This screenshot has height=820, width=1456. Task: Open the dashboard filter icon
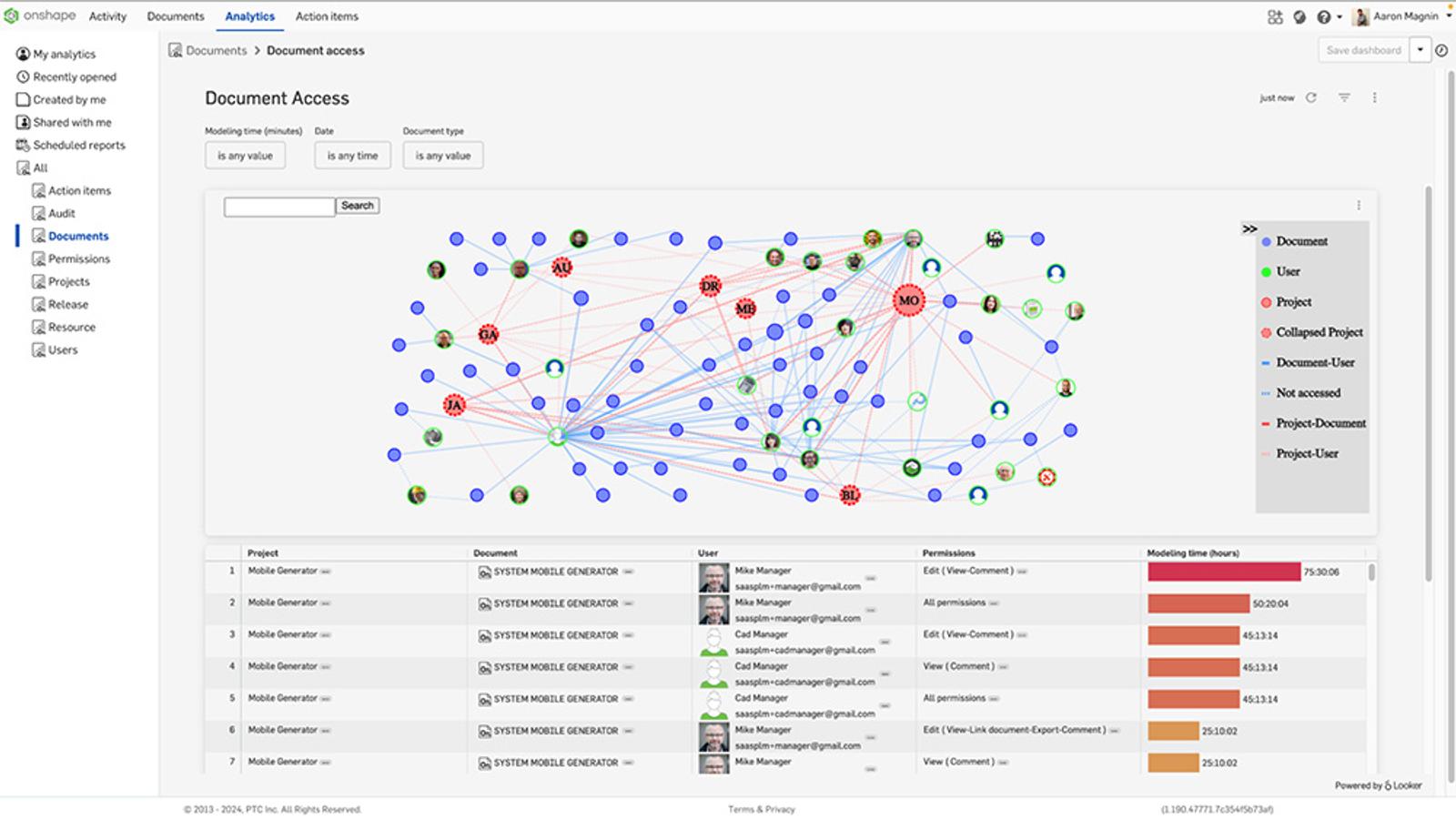[x=1344, y=97]
